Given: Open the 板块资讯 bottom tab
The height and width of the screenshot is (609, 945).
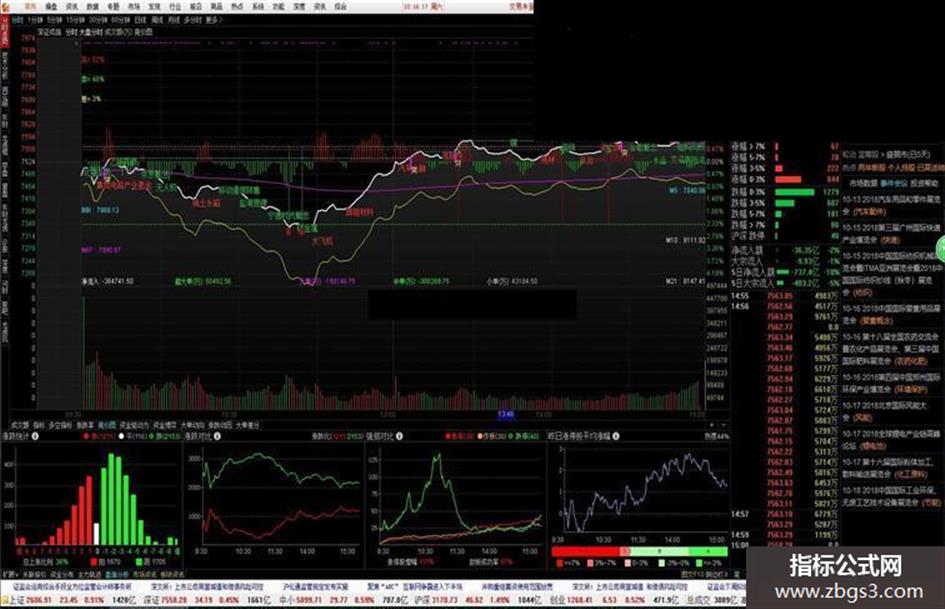Looking at the screenshot, I should pos(172,575).
